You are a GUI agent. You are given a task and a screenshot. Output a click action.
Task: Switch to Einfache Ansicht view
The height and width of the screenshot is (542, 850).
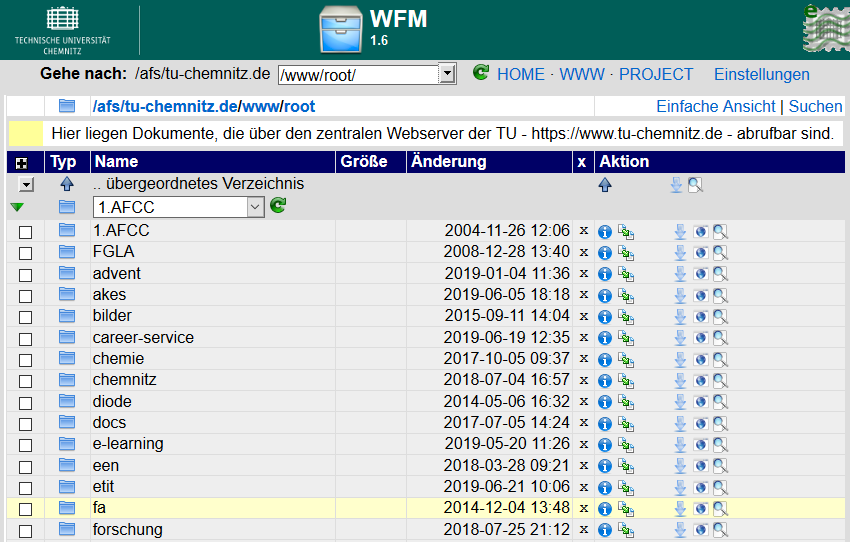coord(715,106)
